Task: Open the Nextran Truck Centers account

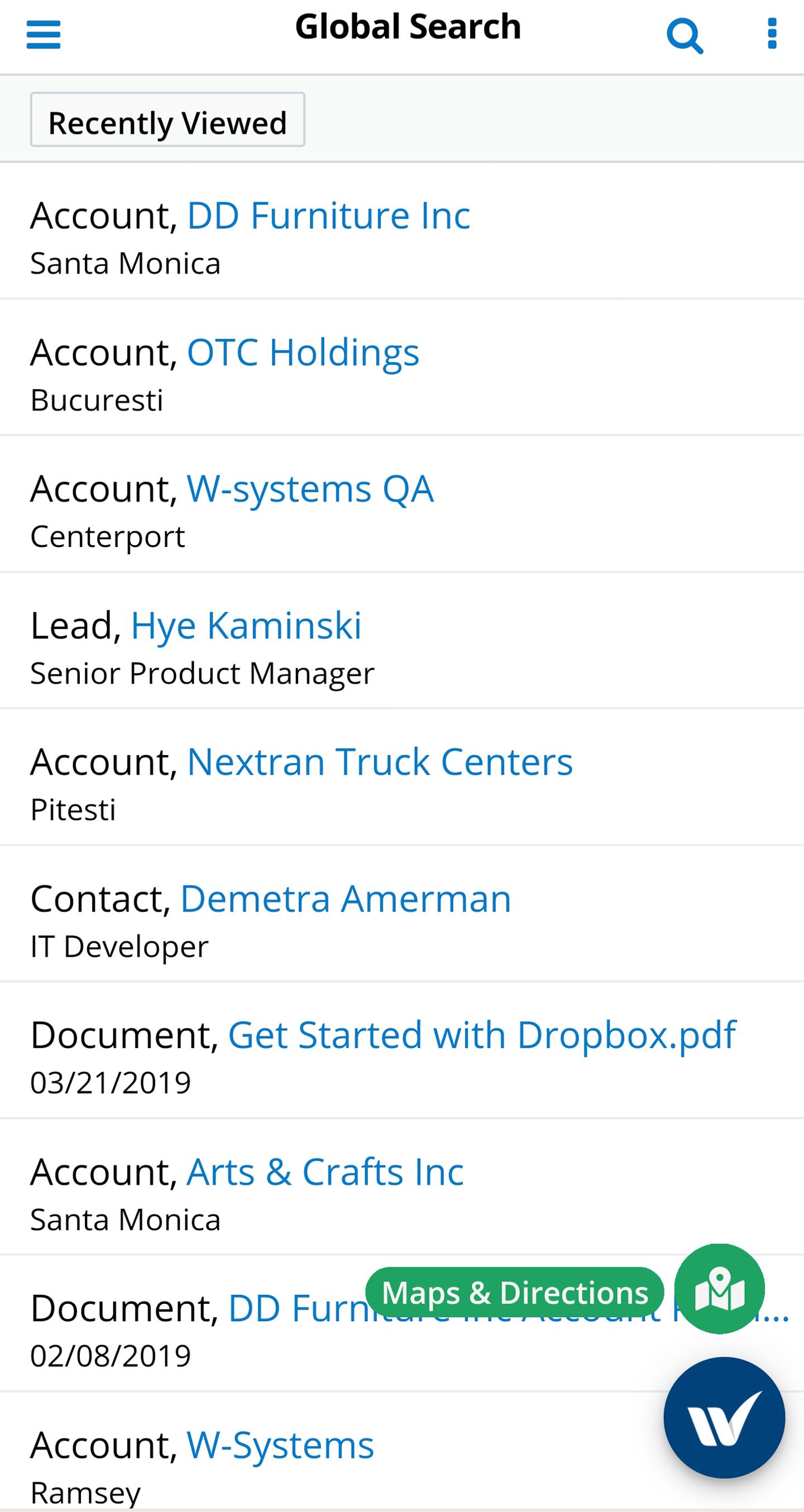Action: (x=380, y=762)
